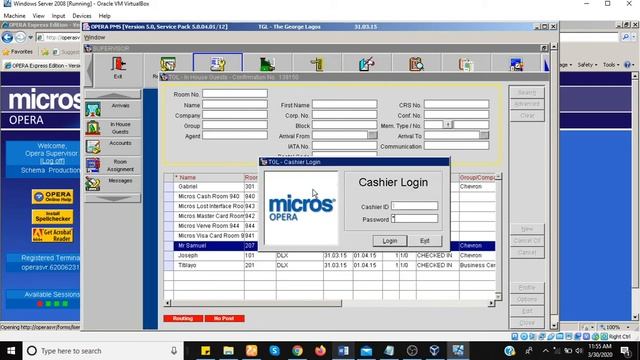The height and width of the screenshot is (360, 640).
Task: Show hidden system tray icons chevron
Action: 546,351
